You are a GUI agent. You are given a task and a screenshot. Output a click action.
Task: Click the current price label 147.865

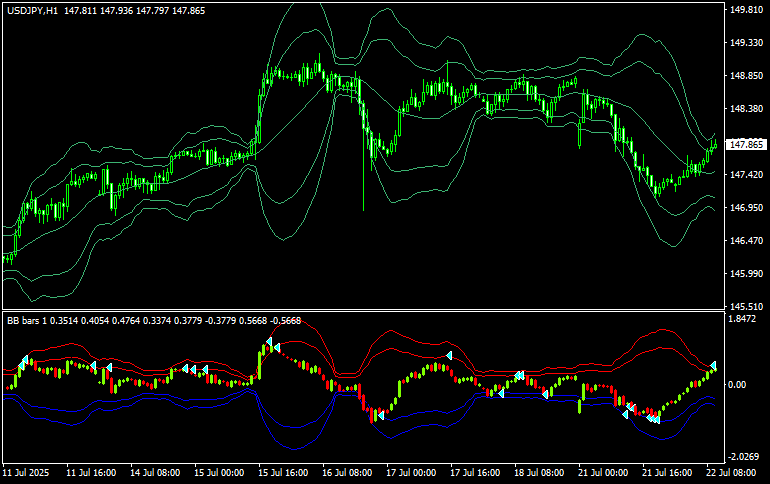pos(746,144)
